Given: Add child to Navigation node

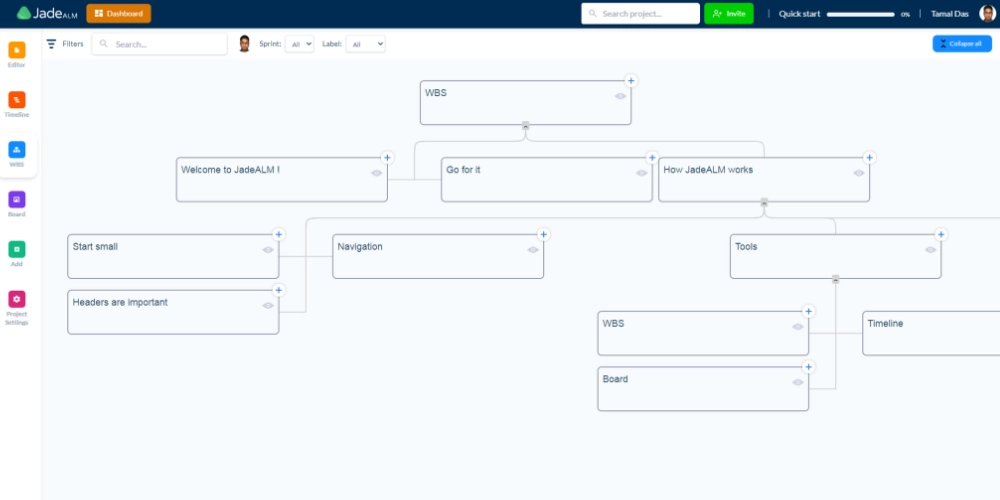Looking at the screenshot, I should coord(543,234).
